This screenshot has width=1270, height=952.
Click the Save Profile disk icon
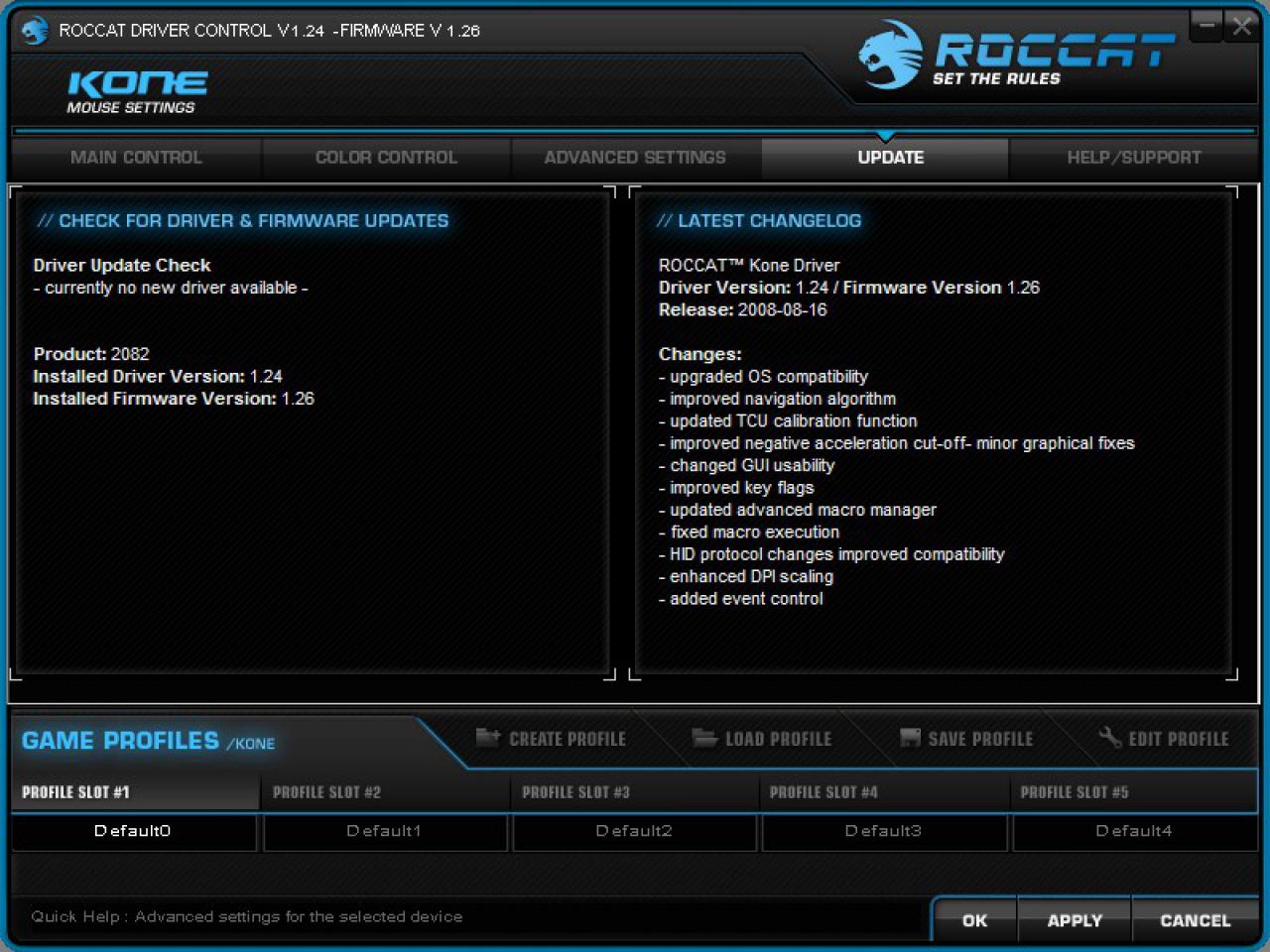(x=910, y=738)
